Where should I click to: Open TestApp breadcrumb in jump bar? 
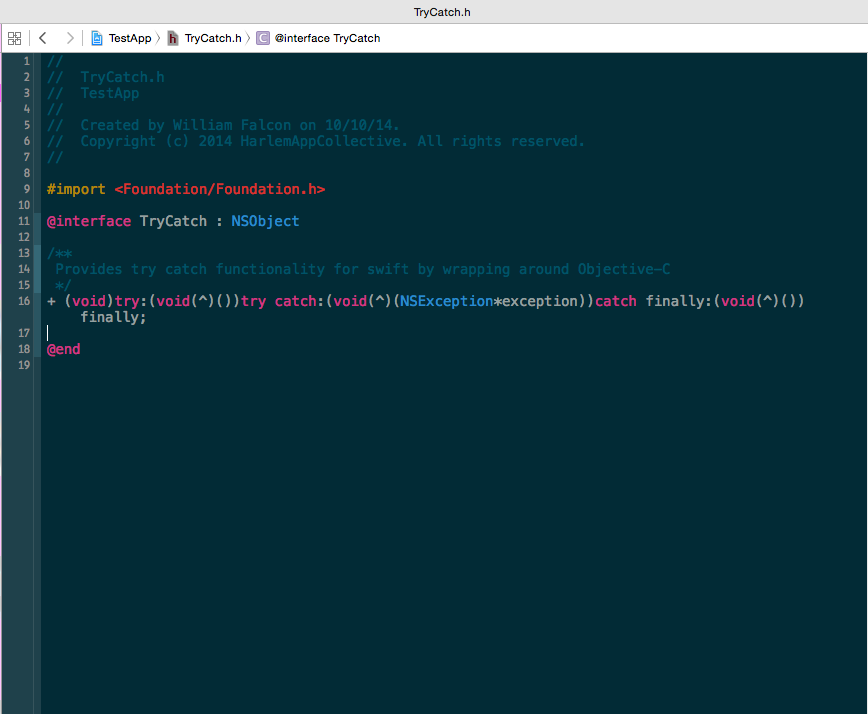click(x=130, y=38)
